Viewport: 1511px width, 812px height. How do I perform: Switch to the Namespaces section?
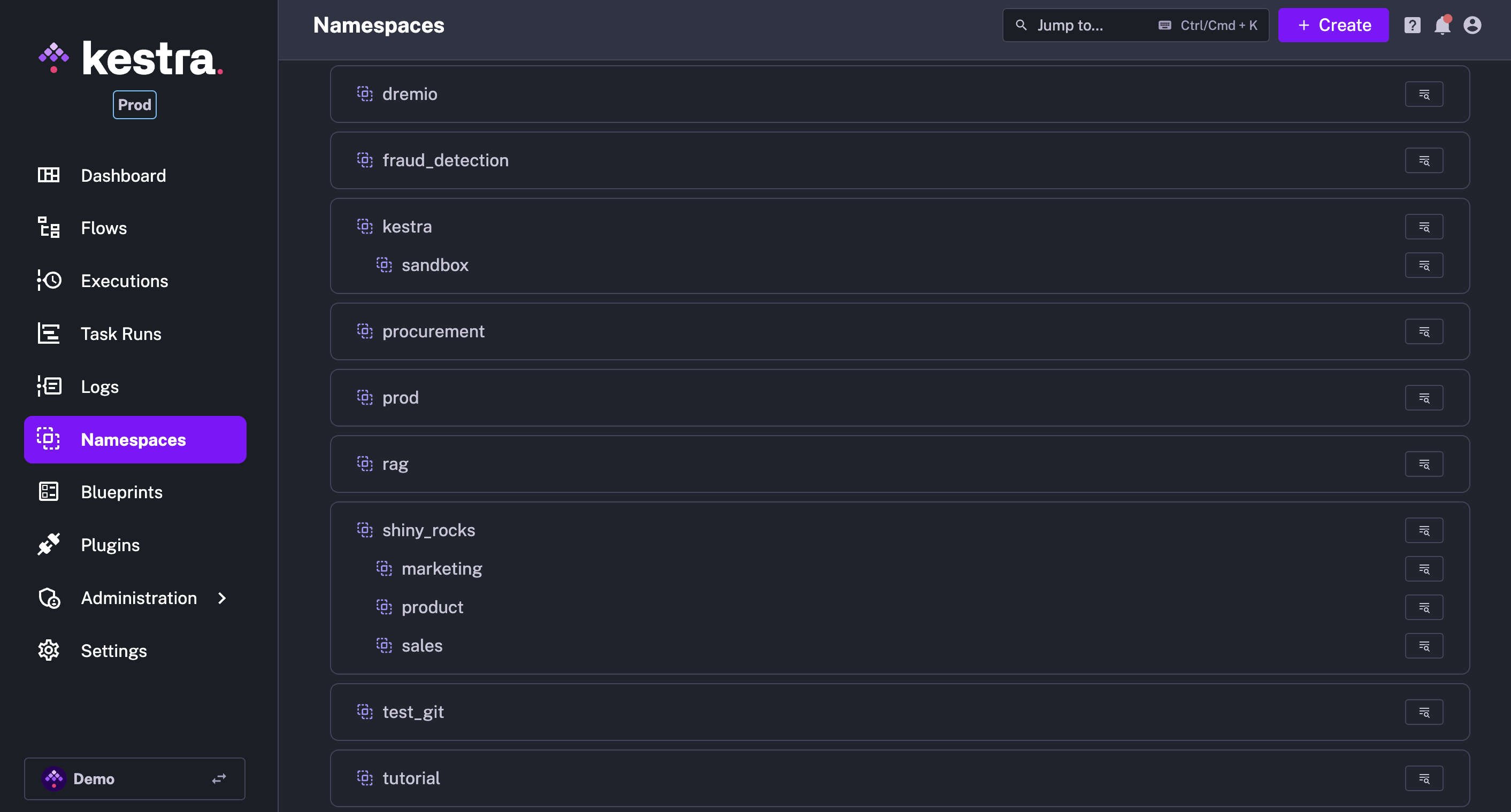coord(133,440)
